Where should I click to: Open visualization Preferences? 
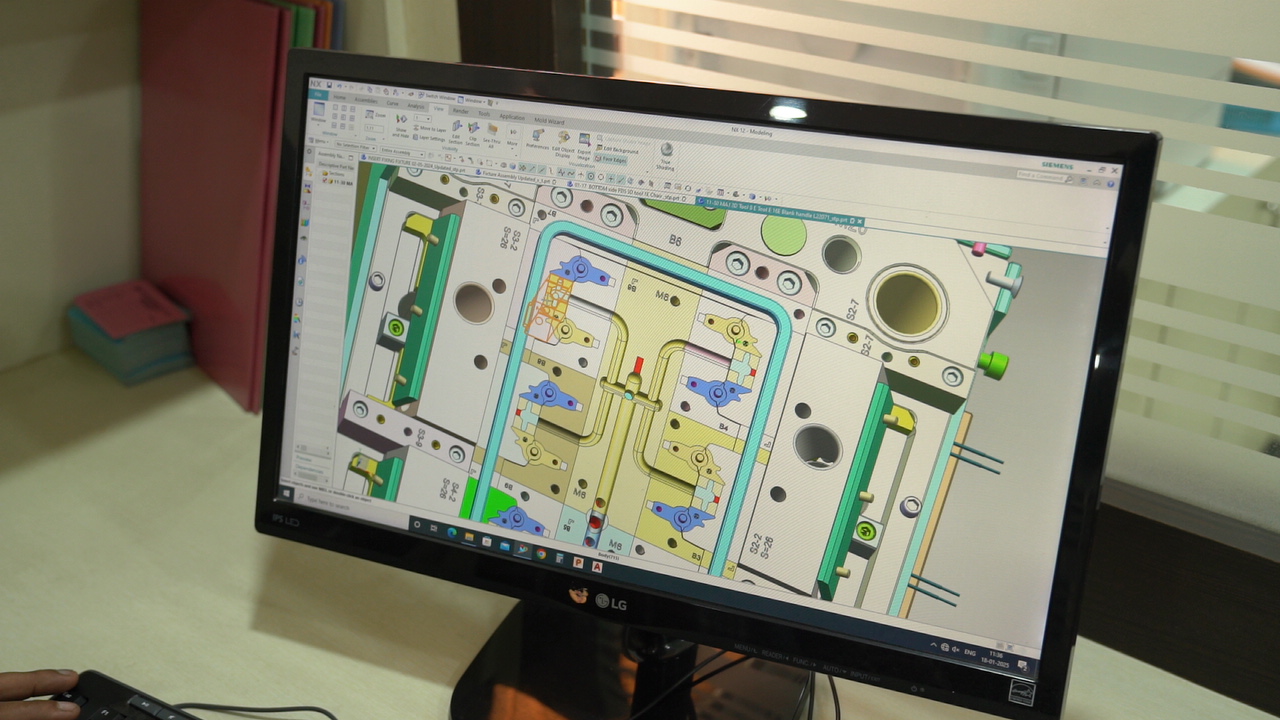[539, 135]
